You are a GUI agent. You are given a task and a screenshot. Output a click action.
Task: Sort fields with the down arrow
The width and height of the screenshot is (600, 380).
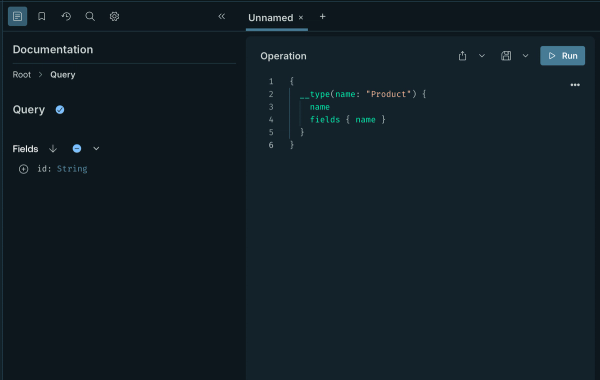pos(53,148)
